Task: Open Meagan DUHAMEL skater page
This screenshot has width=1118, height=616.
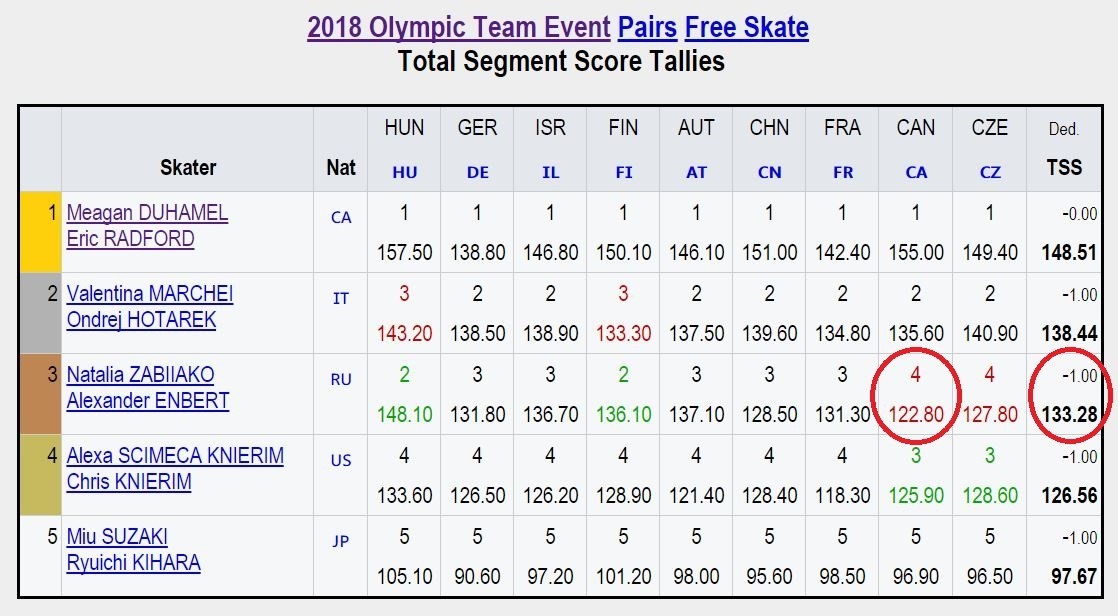Action: (148, 212)
